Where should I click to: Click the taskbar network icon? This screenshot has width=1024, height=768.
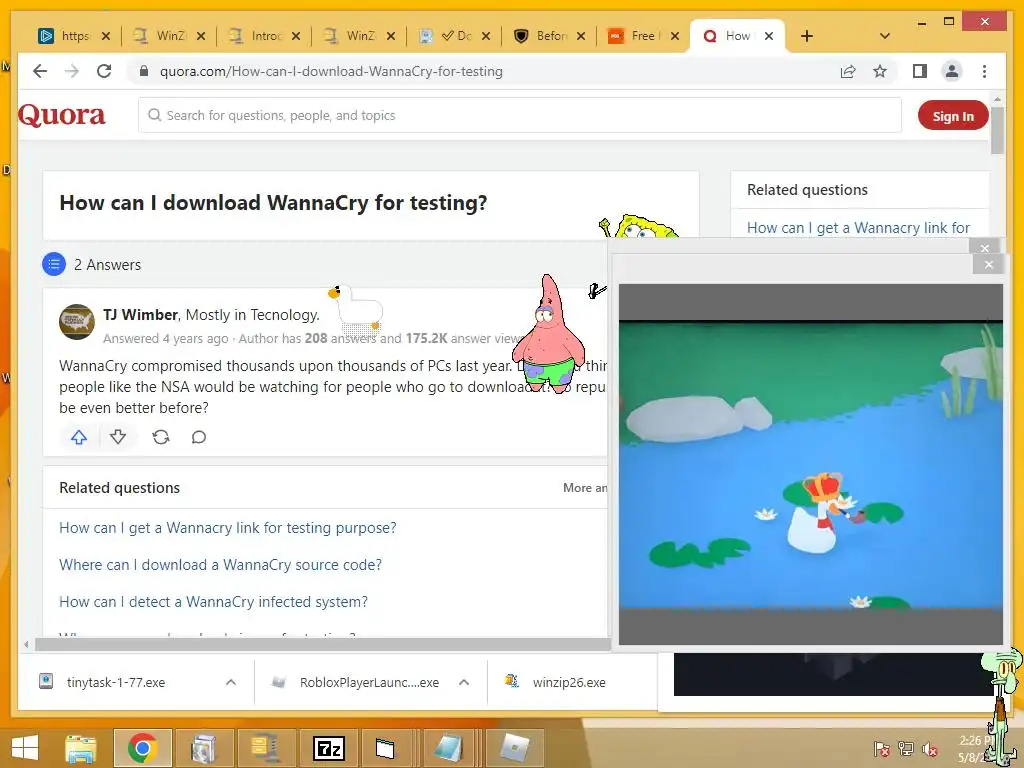(906, 750)
